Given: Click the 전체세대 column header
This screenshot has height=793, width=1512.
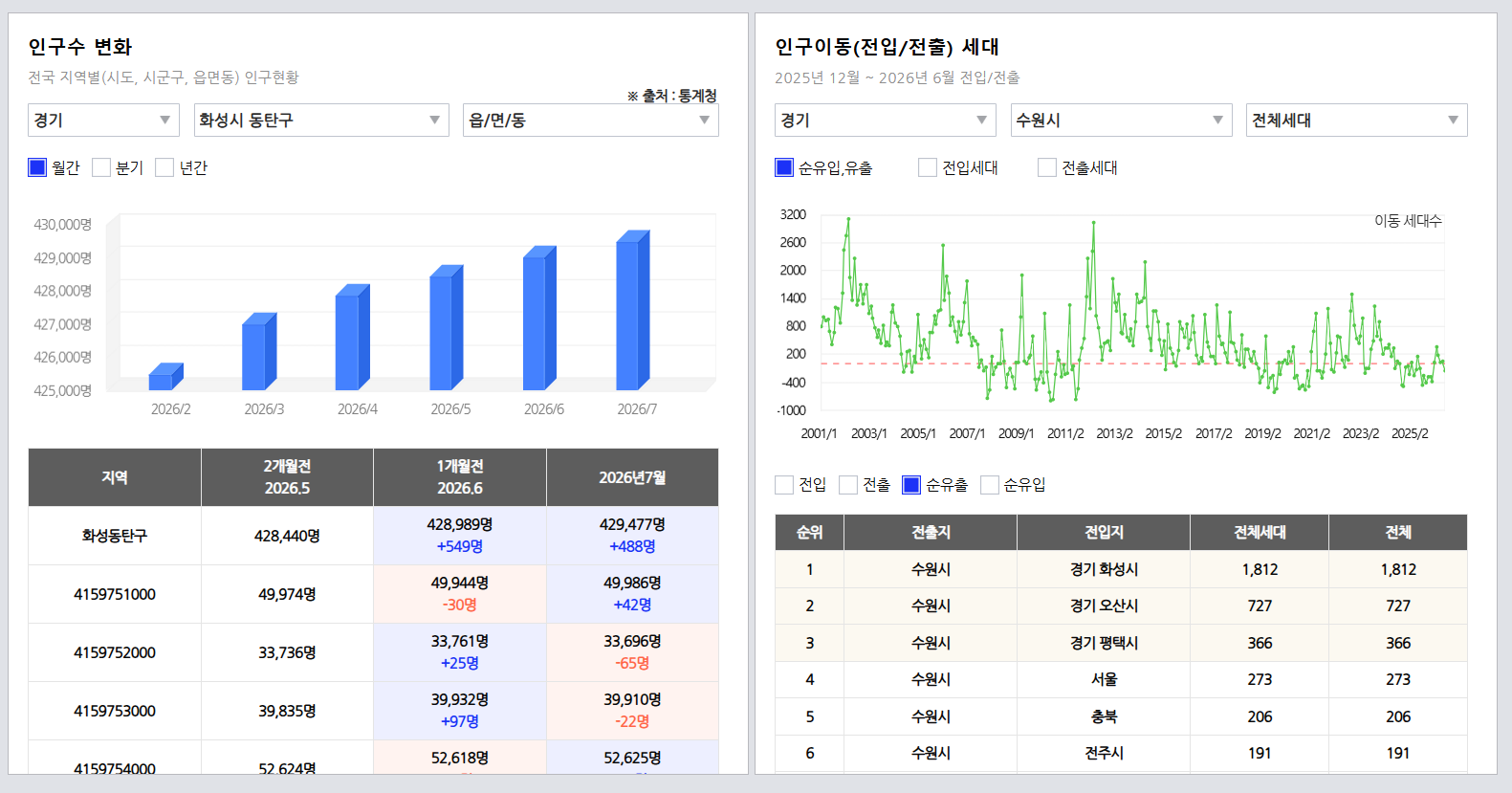Looking at the screenshot, I should tap(1260, 532).
